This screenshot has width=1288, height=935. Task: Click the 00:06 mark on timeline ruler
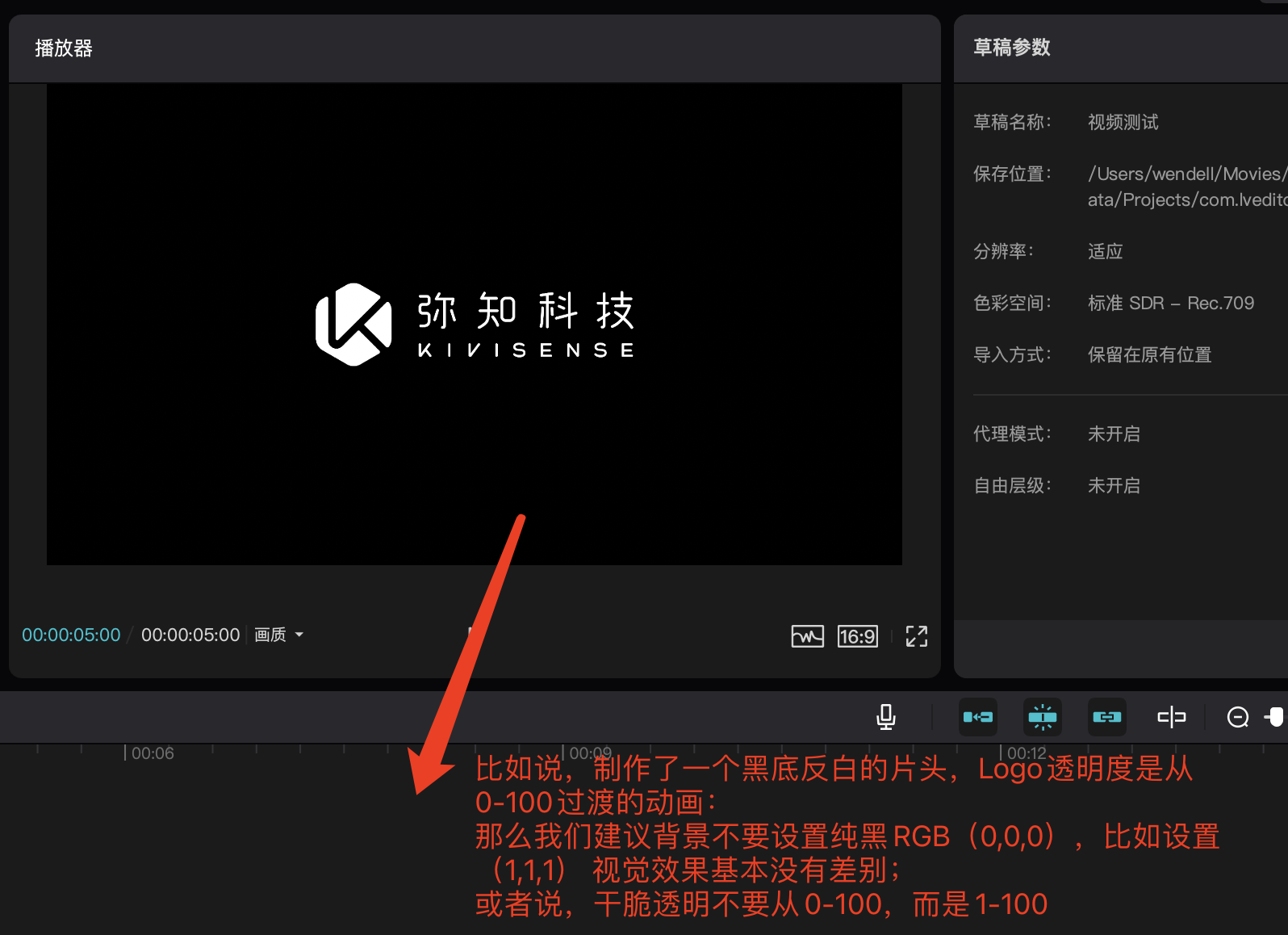tap(151, 753)
